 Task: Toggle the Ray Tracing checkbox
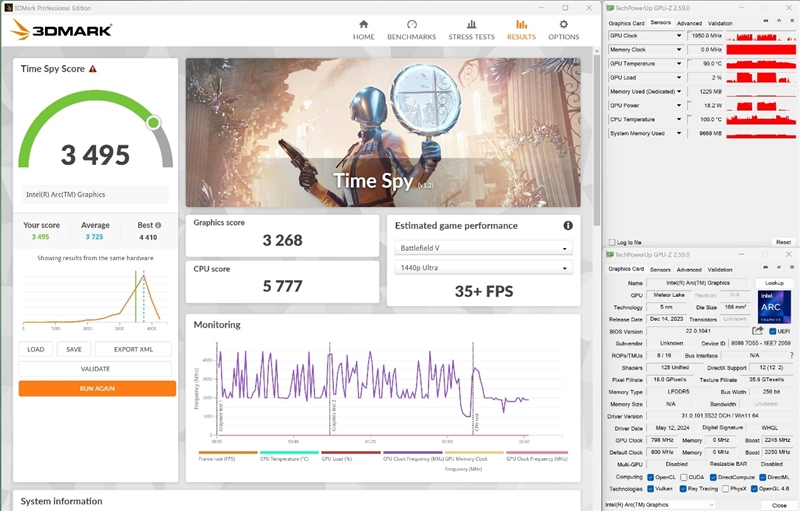click(683, 489)
